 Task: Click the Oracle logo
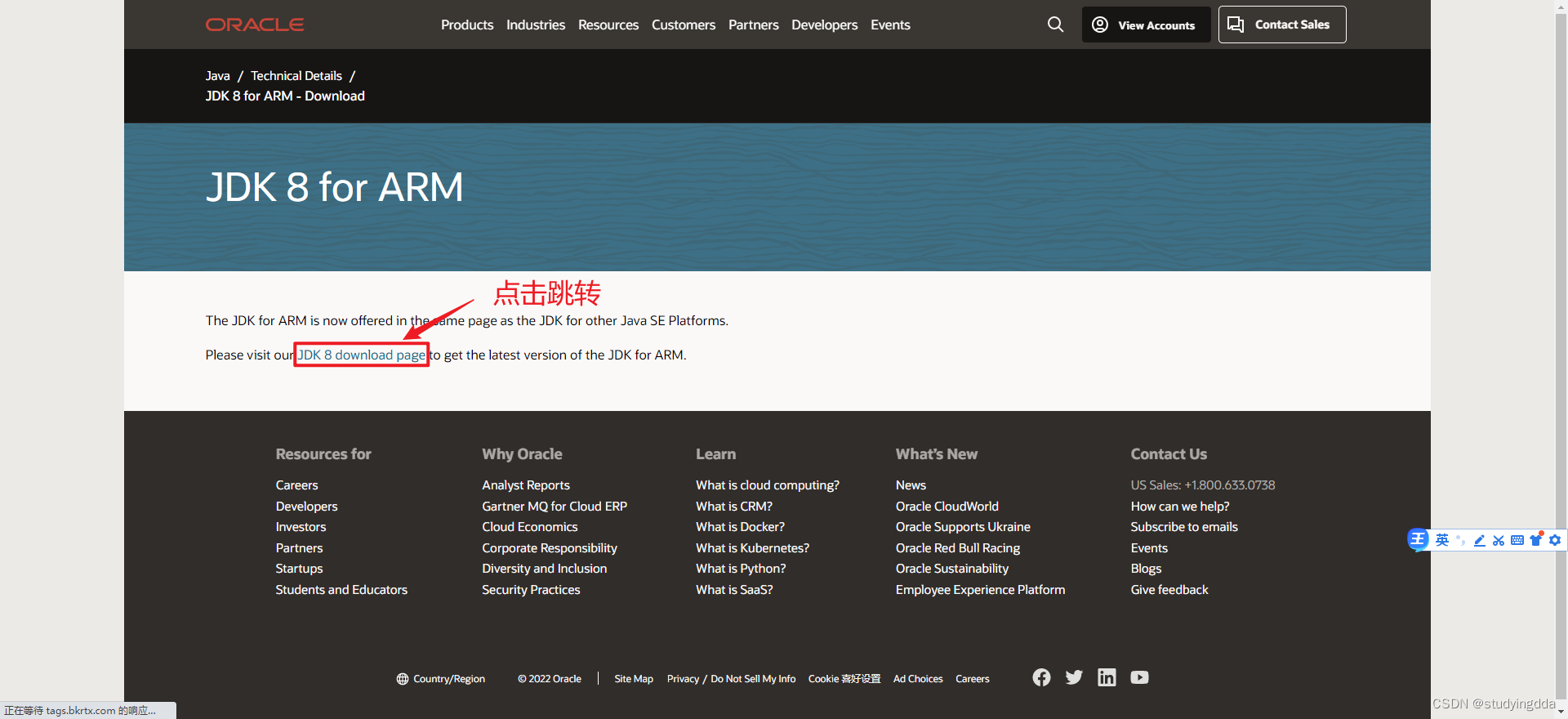[255, 25]
